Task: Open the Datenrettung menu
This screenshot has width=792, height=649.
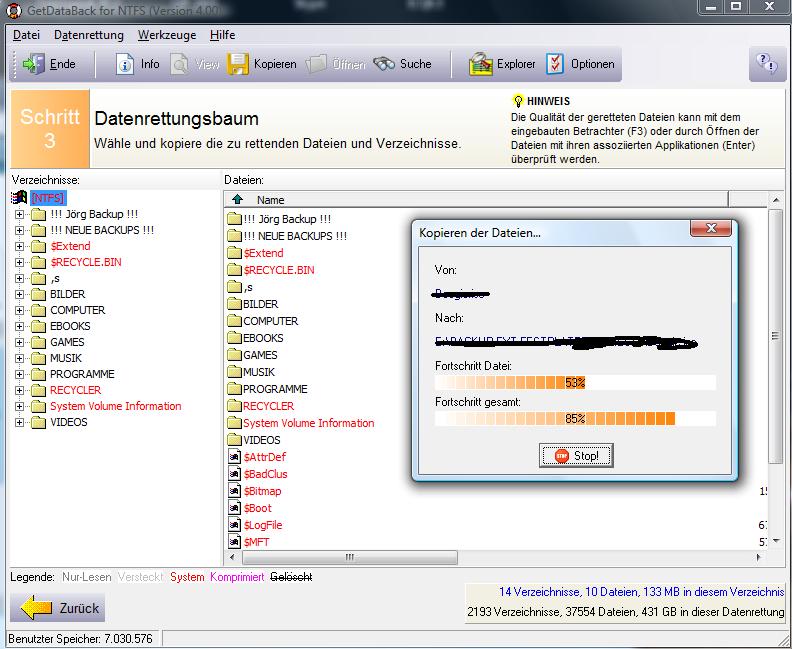Action: coord(89,35)
